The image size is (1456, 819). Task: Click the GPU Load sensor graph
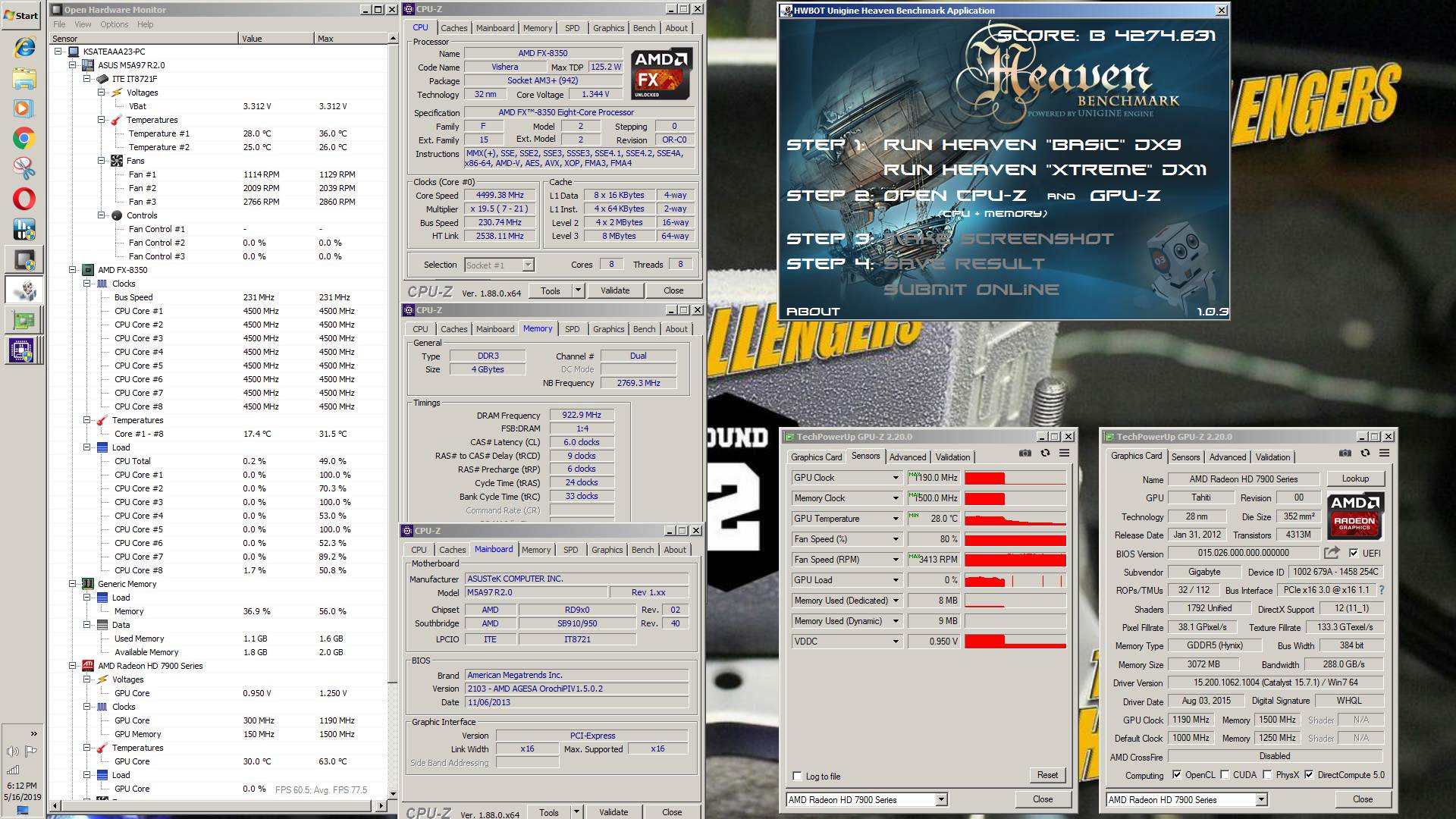1015,581
